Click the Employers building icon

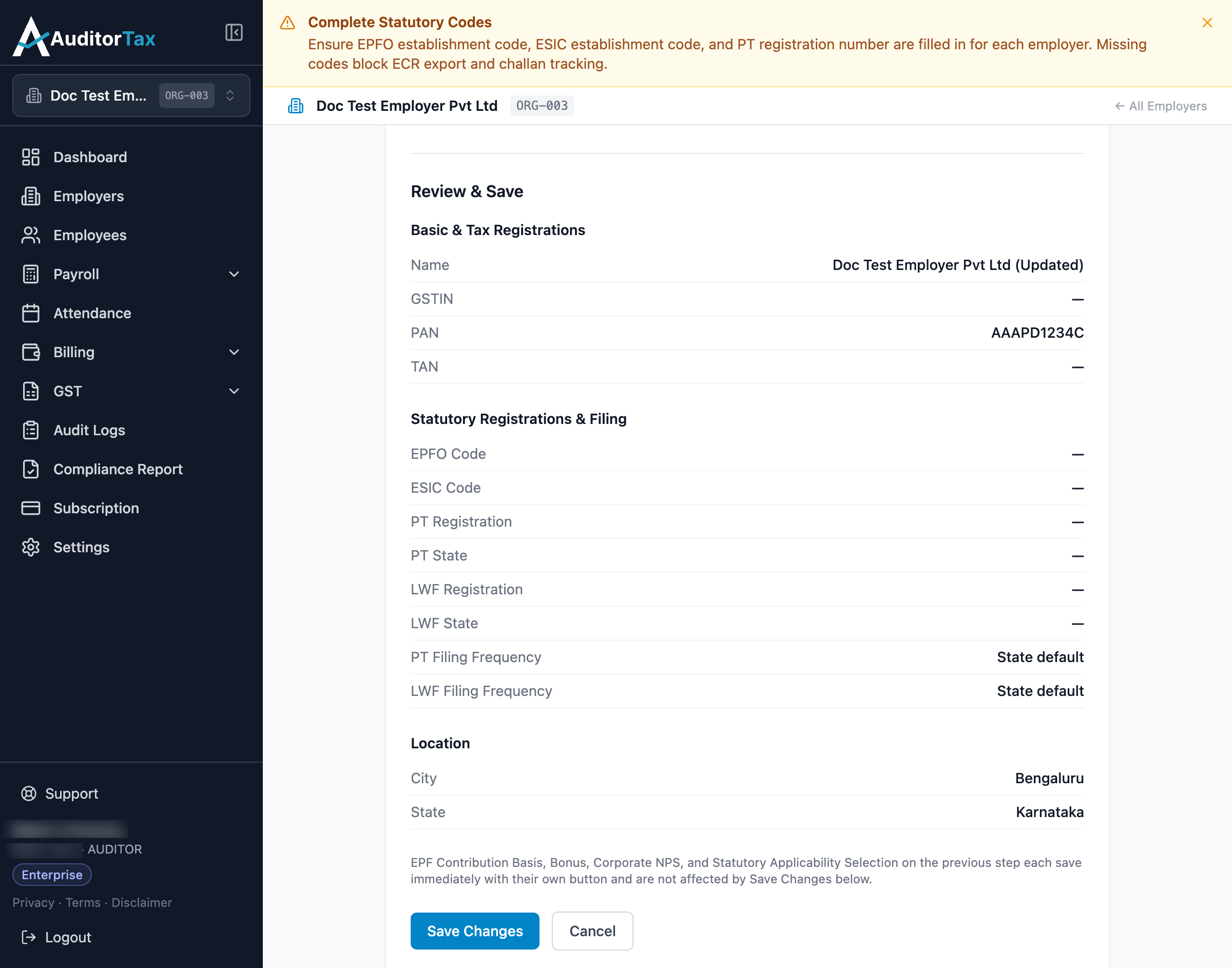pos(31,196)
